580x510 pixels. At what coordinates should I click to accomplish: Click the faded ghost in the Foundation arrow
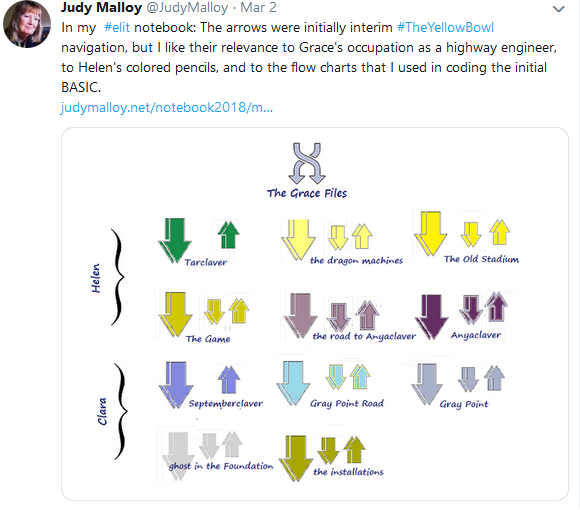(x=179, y=456)
